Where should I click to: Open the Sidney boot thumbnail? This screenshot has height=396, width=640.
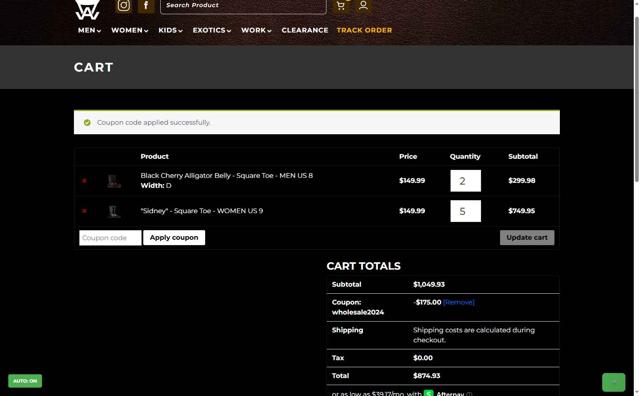113,211
